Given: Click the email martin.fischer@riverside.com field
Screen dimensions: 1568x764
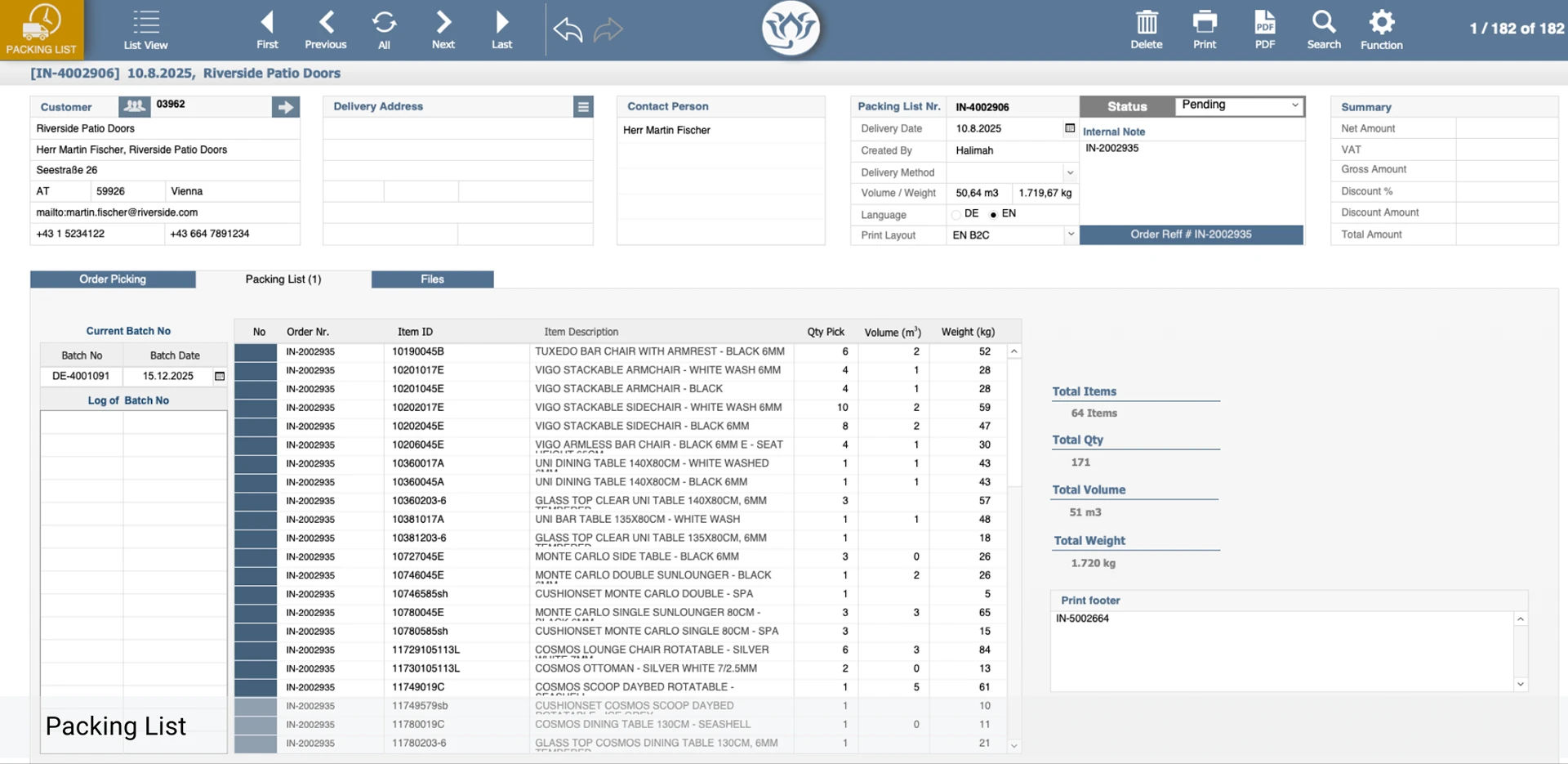Looking at the screenshot, I should point(166,212).
